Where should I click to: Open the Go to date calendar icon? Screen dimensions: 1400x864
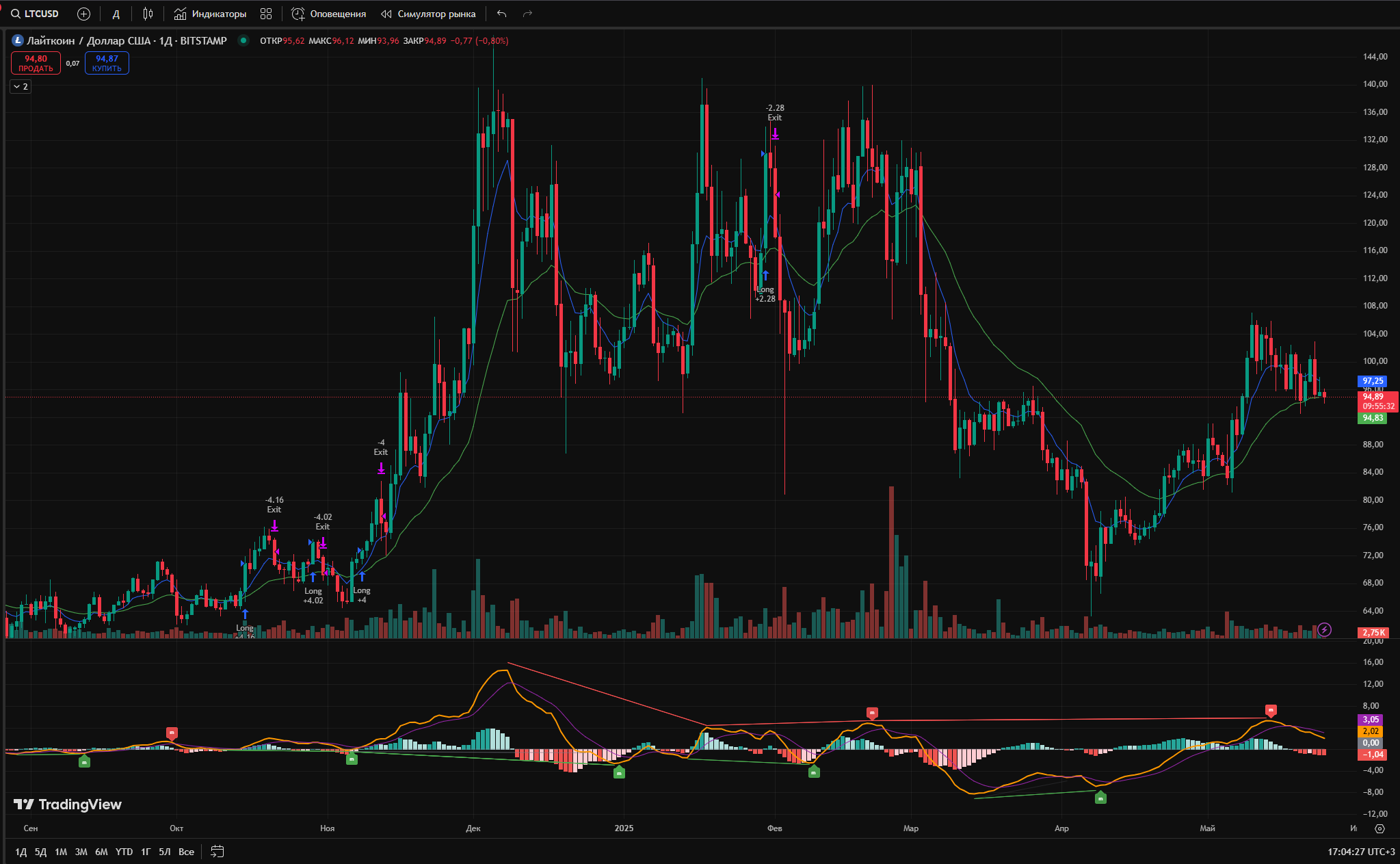[x=217, y=852]
